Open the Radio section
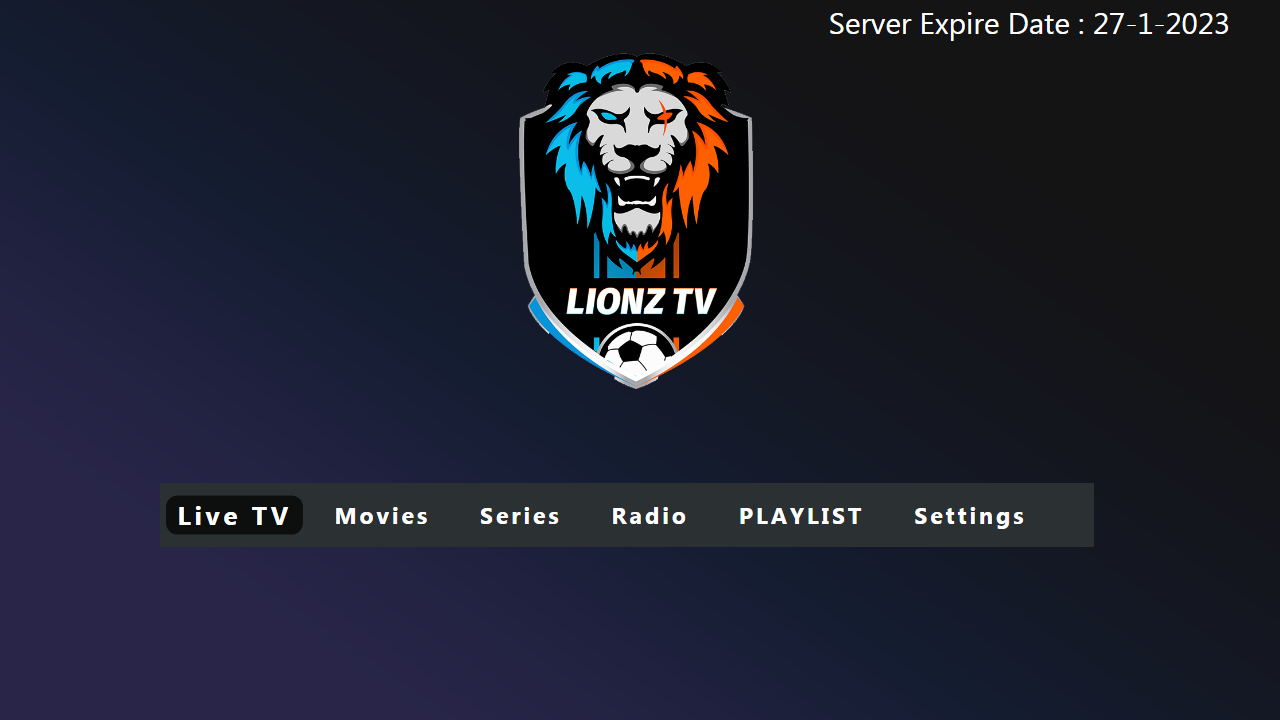This screenshot has height=720, width=1280. coord(649,516)
